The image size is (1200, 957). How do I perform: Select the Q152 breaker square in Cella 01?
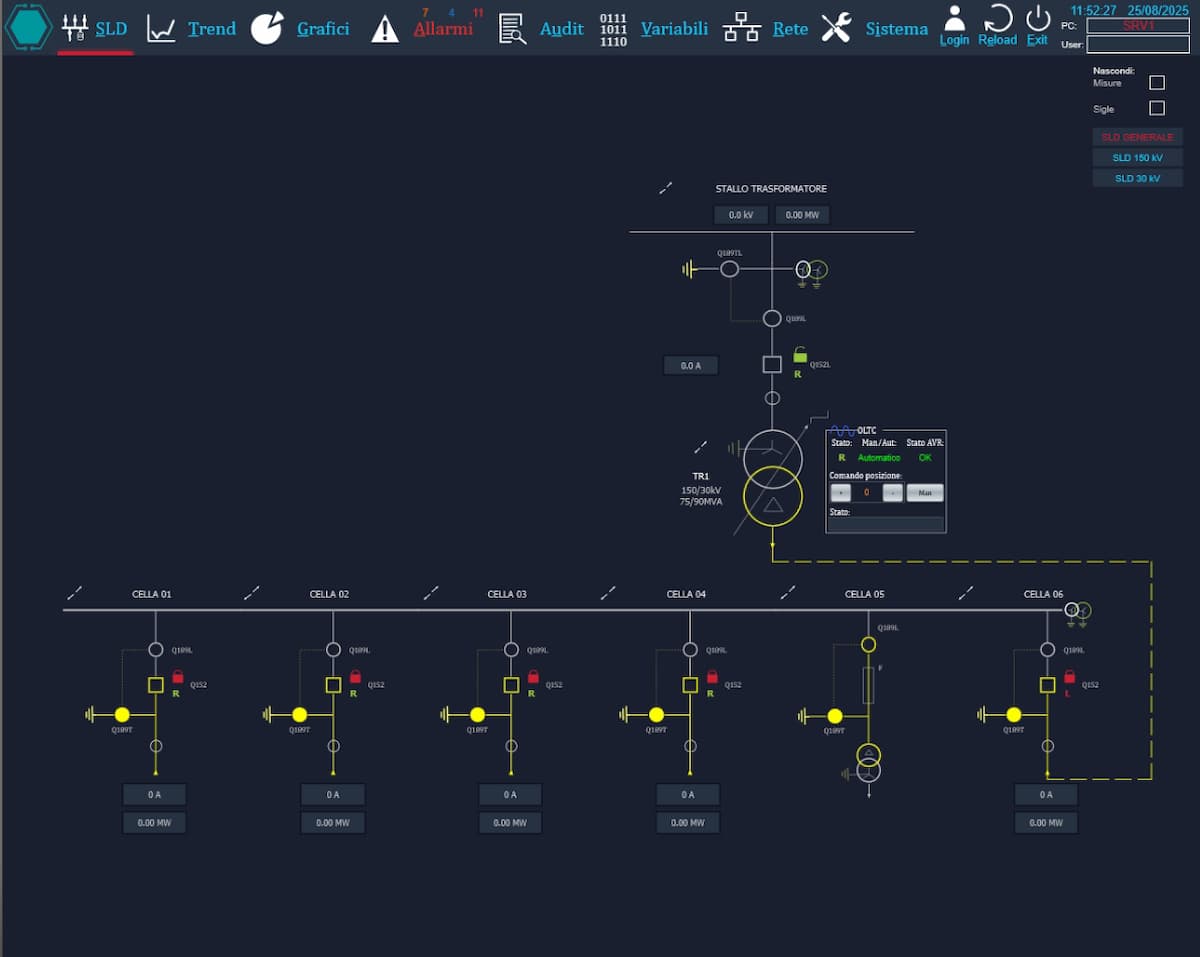(156, 685)
